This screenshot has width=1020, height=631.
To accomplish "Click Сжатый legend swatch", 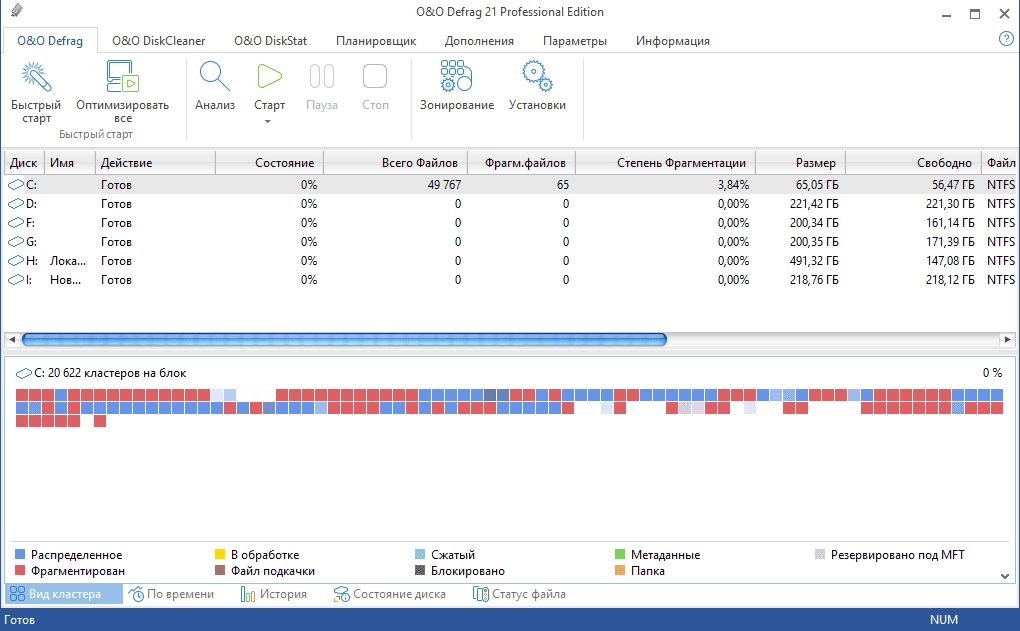I will coord(420,554).
